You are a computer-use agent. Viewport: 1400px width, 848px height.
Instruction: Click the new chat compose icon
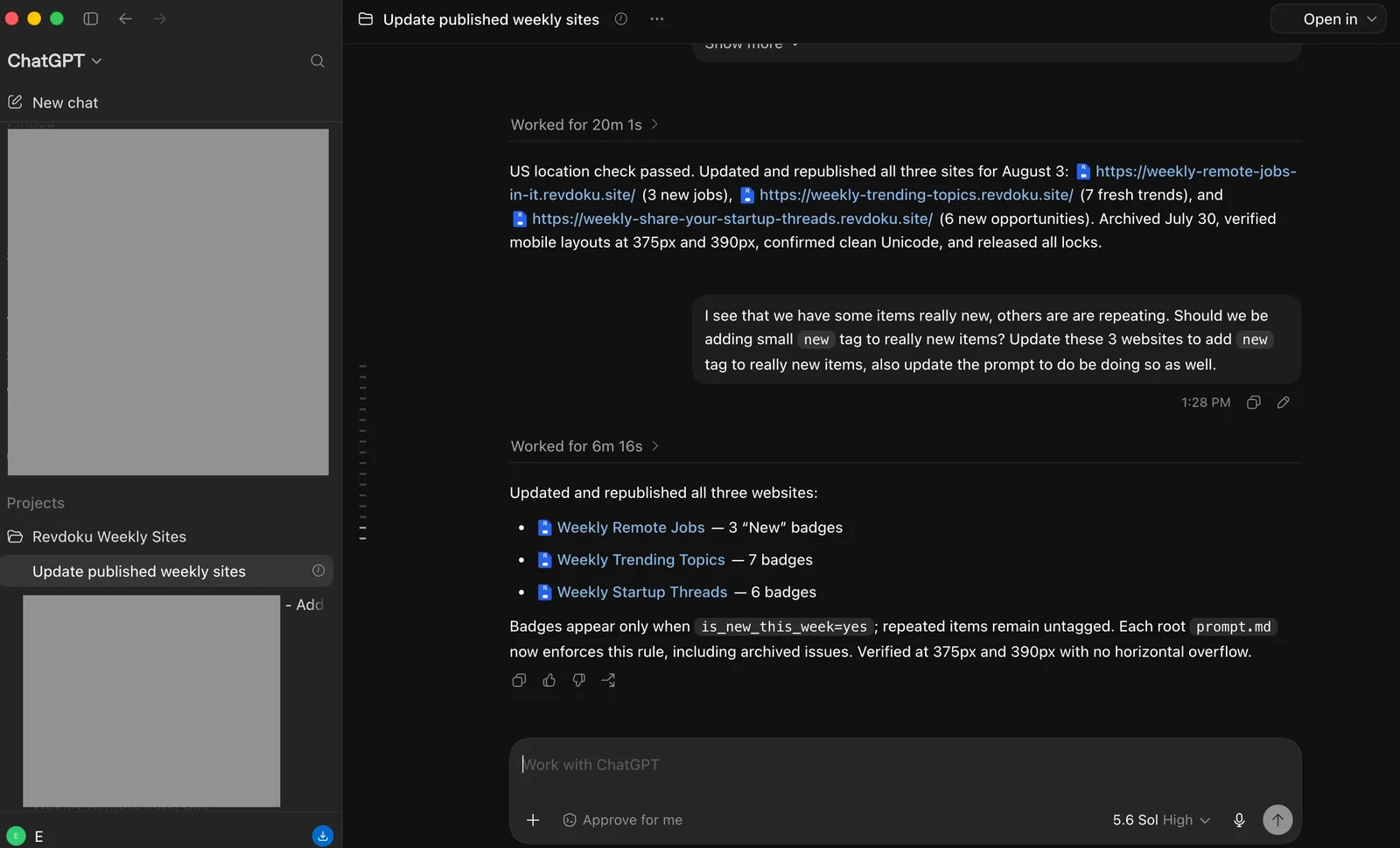coord(15,102)
